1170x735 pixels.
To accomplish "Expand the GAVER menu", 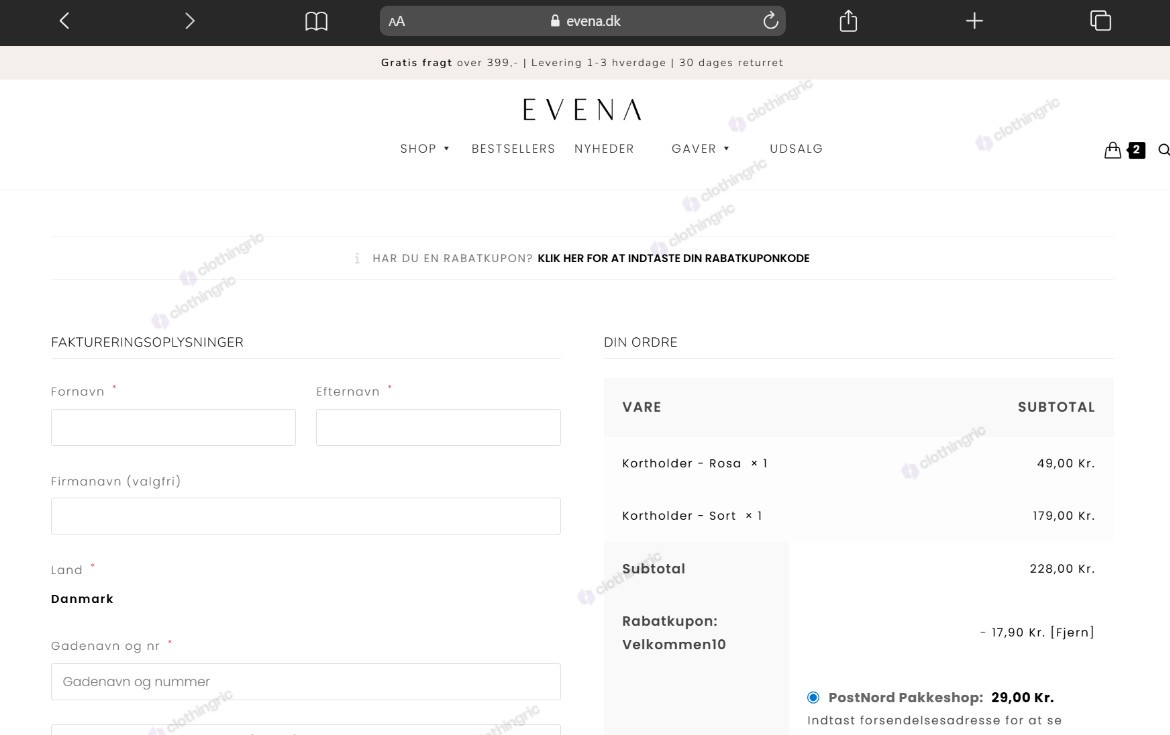I will pos(700,148).
